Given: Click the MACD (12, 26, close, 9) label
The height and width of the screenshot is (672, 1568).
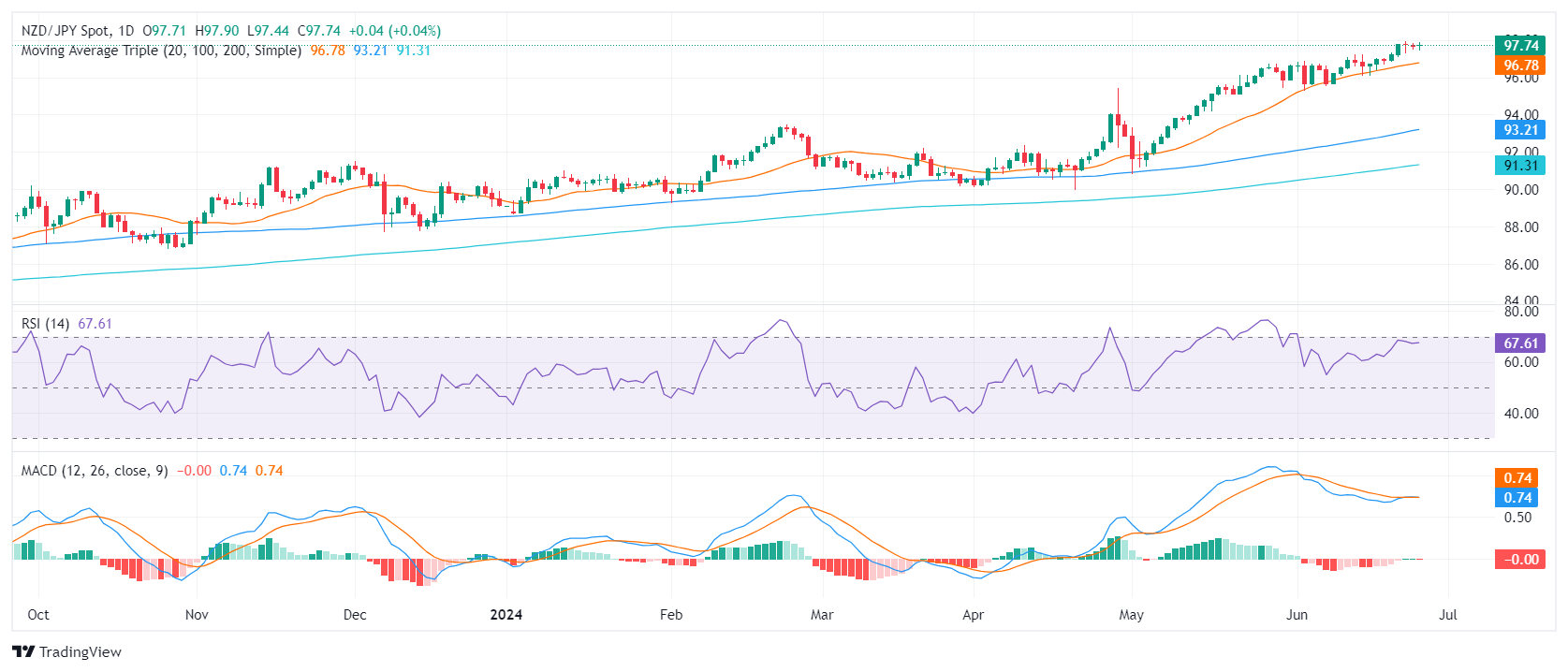Looking at the screenshot, I should (95, 471).
